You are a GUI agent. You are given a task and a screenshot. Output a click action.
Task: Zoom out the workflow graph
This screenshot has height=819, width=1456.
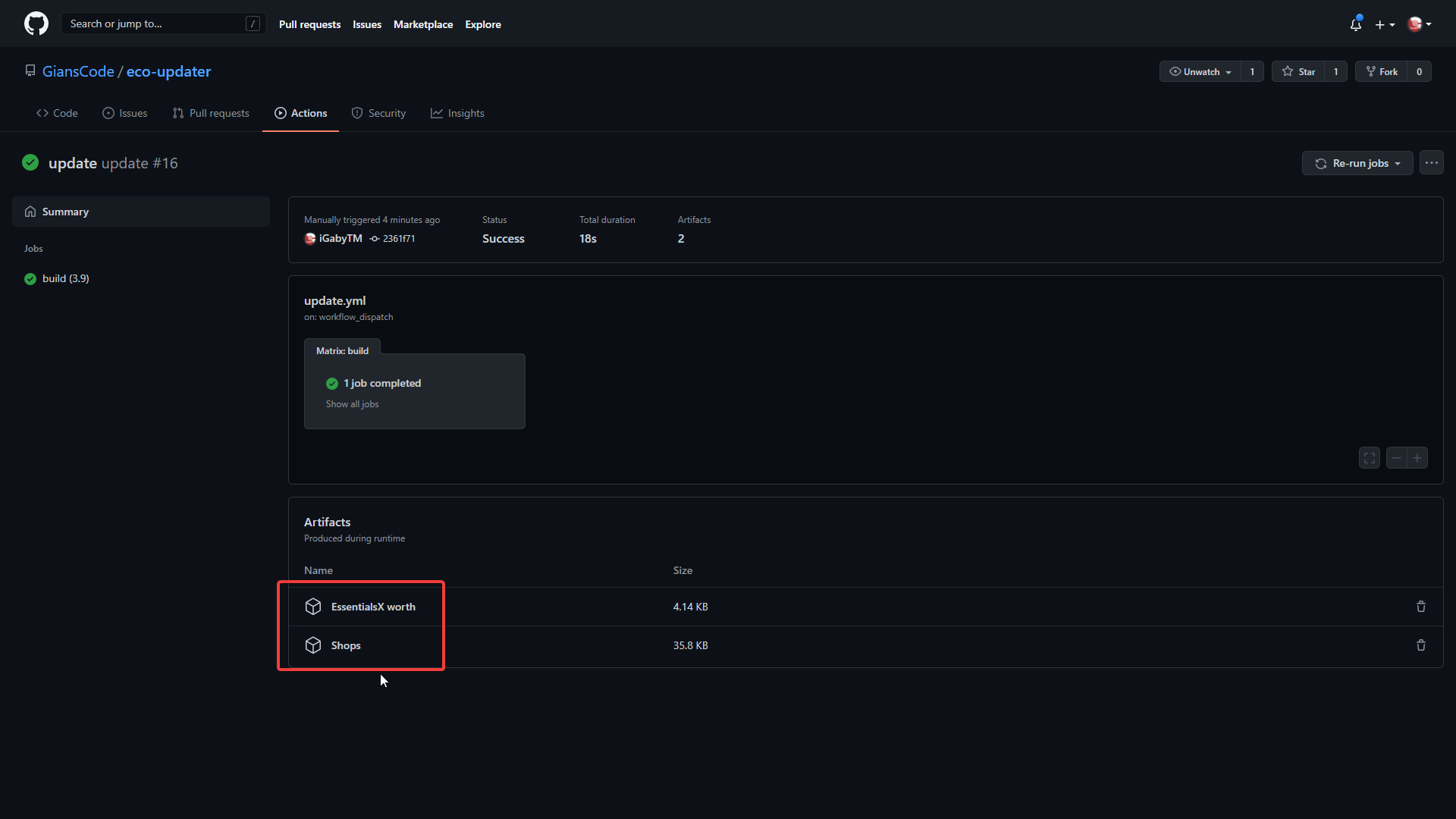(x=1396, y=458)
